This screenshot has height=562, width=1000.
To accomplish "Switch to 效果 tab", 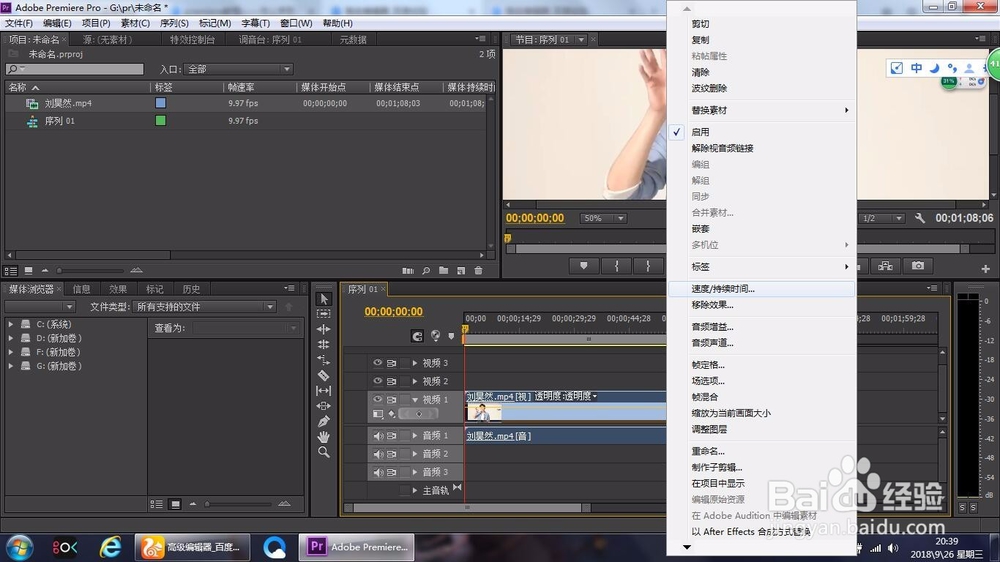I will (118, 289).
